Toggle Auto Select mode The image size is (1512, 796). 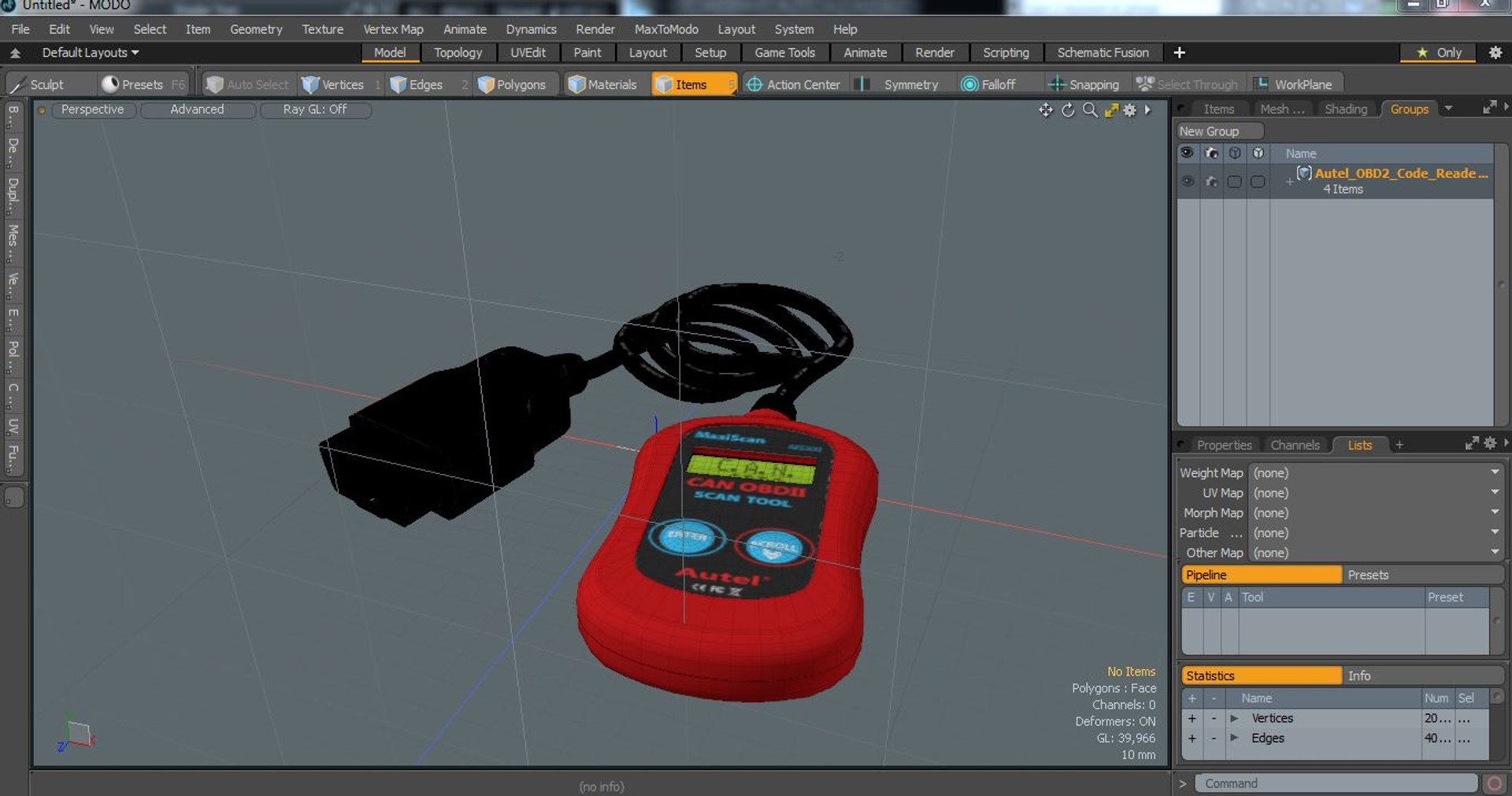[x=249, y=84]
